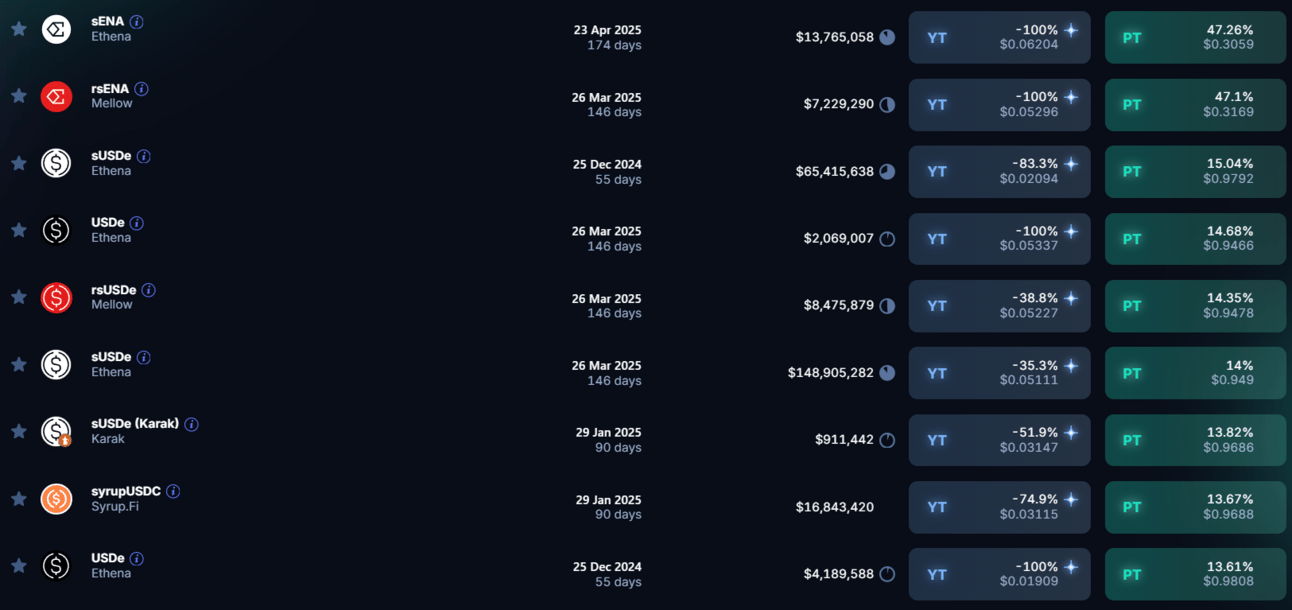Click the $148,905,282 liquidity value
This screenshot has width=1292, height=610.
click(830, 373)
